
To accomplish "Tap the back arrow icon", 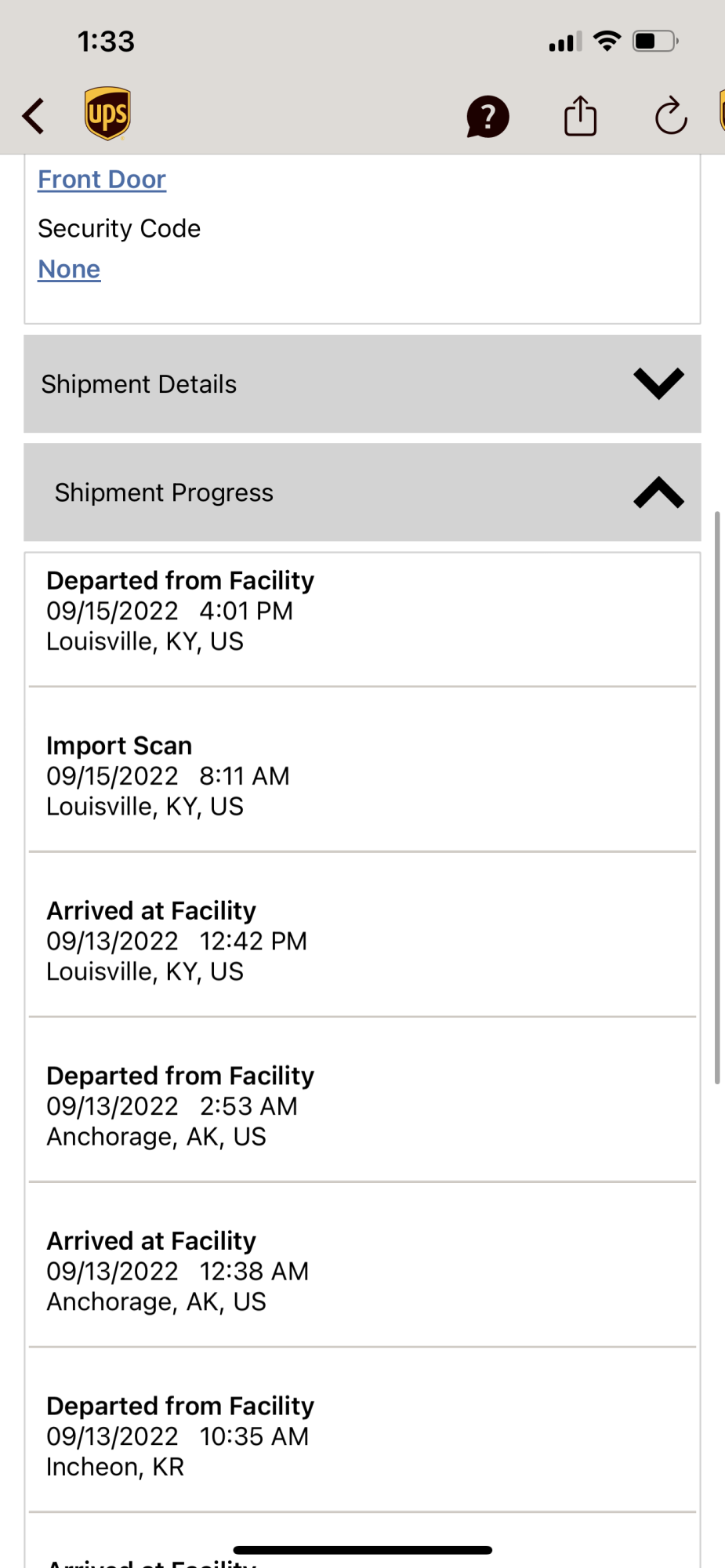I will (34, 117).
